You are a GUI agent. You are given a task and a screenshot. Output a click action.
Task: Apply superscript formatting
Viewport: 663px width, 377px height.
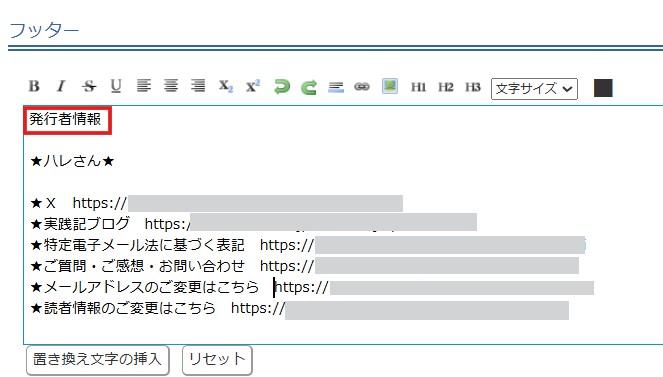pos(253,86)
